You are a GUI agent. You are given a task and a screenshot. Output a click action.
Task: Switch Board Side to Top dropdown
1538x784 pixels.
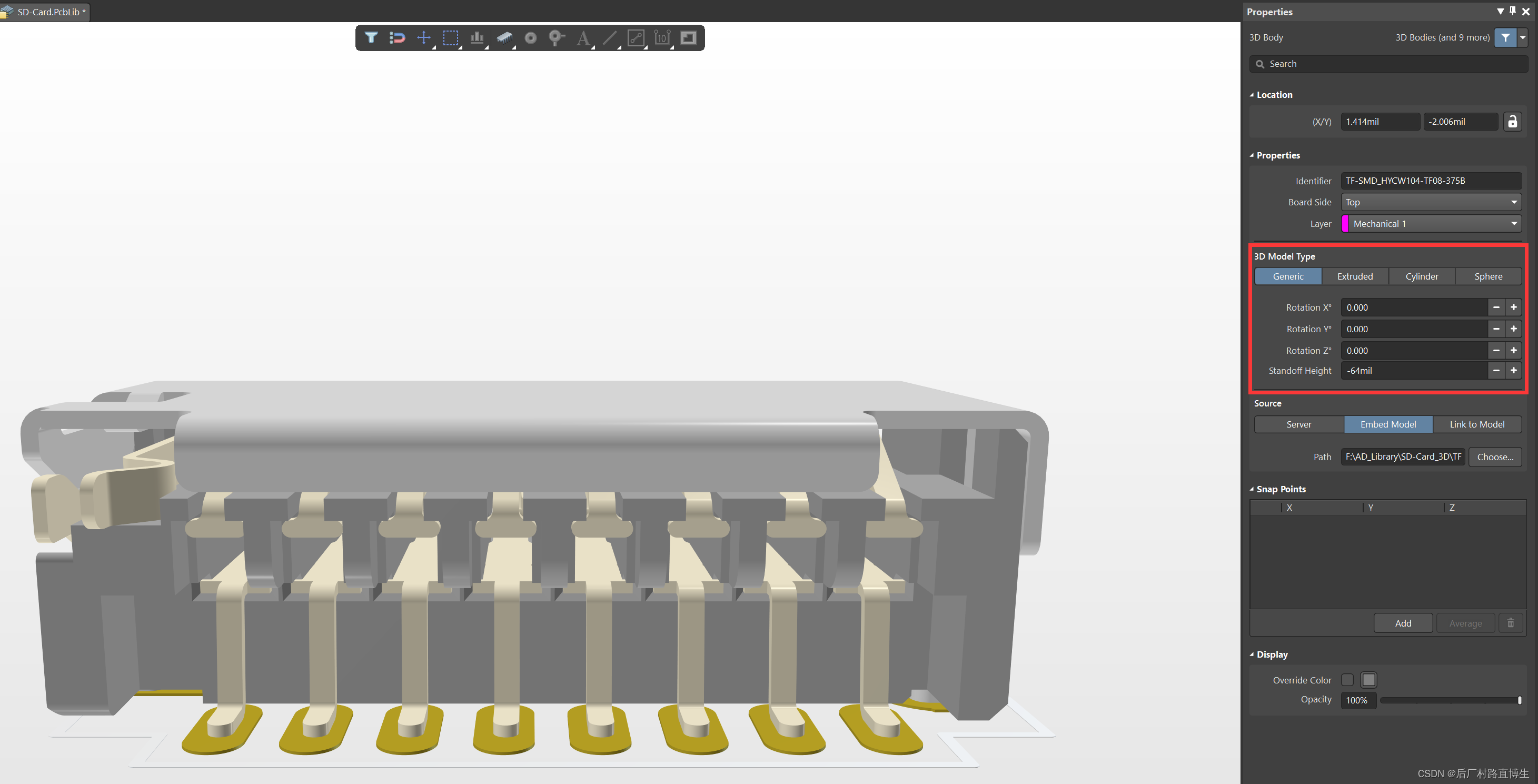pyautogui.click(x=1430, y=201)
